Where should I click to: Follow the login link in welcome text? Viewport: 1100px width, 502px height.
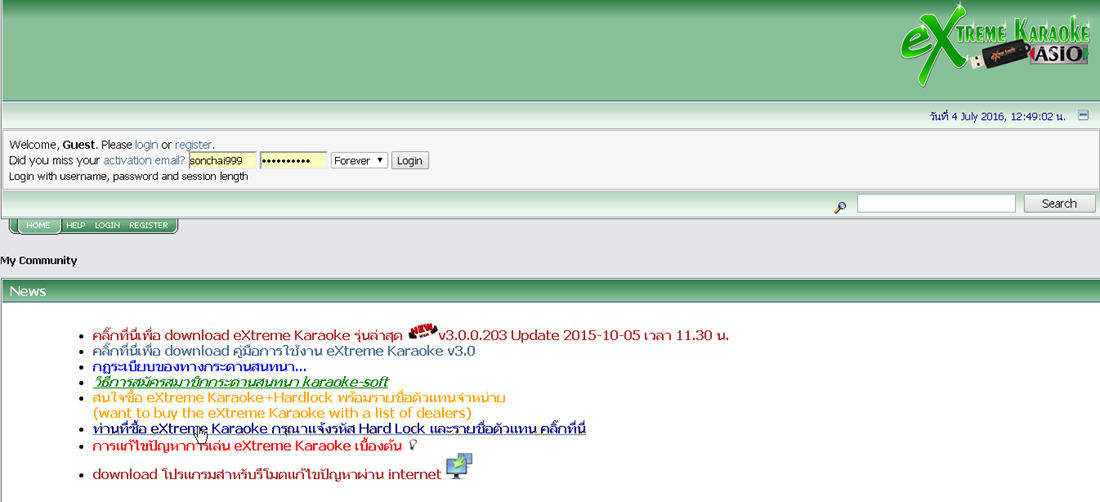coord(147,145)
